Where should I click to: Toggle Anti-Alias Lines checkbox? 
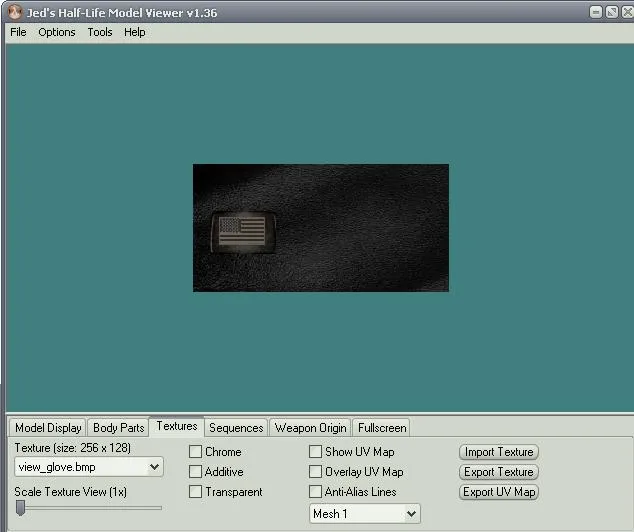316,492
